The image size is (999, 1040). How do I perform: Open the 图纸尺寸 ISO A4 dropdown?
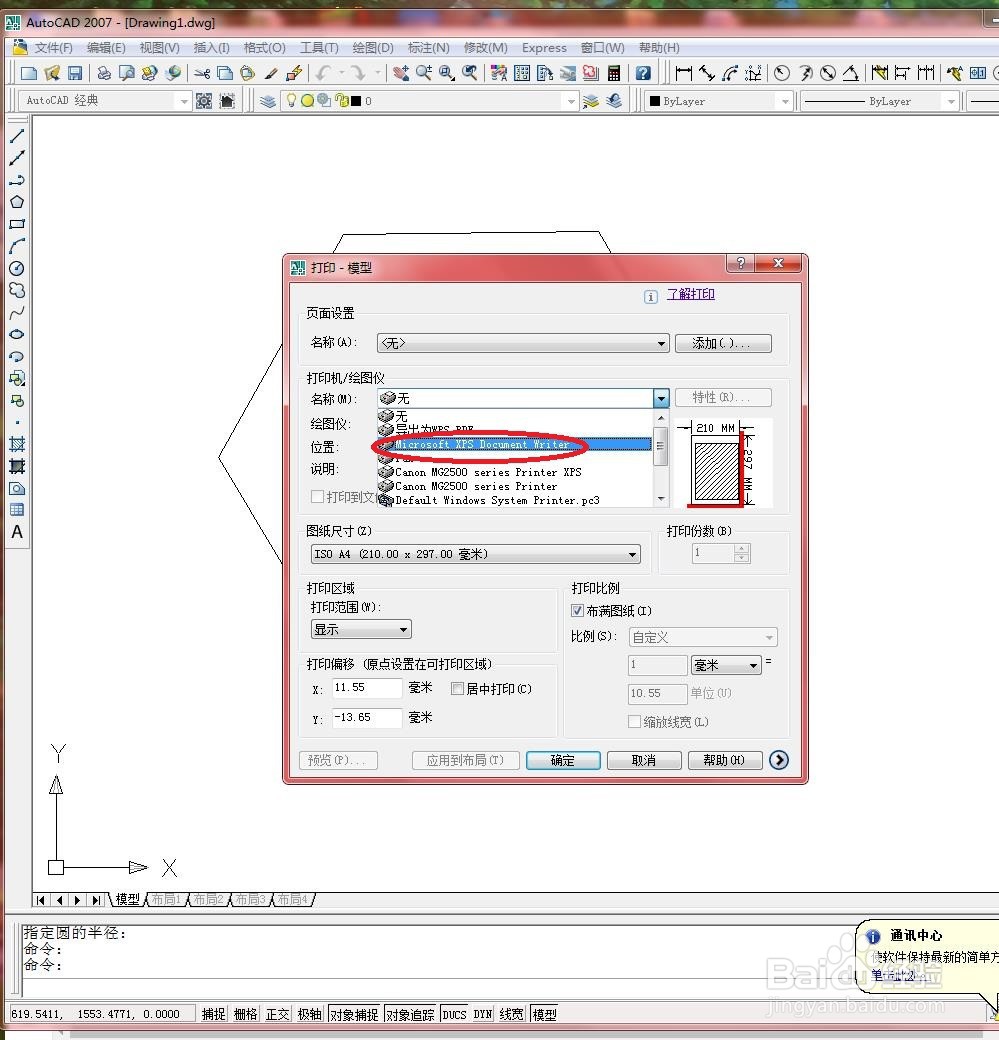(x=476, y=554)
